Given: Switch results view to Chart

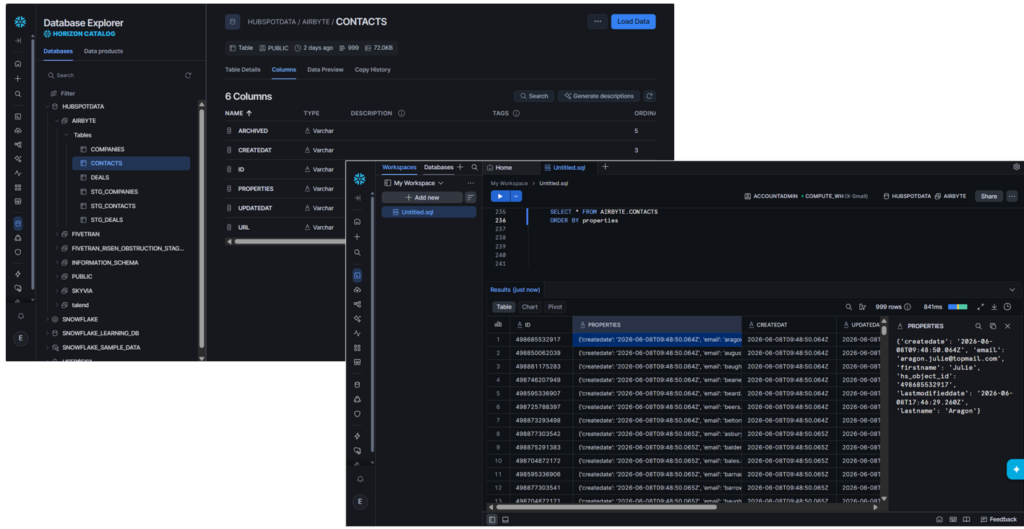Looking at the screenshot, I should tap(530, 307).
